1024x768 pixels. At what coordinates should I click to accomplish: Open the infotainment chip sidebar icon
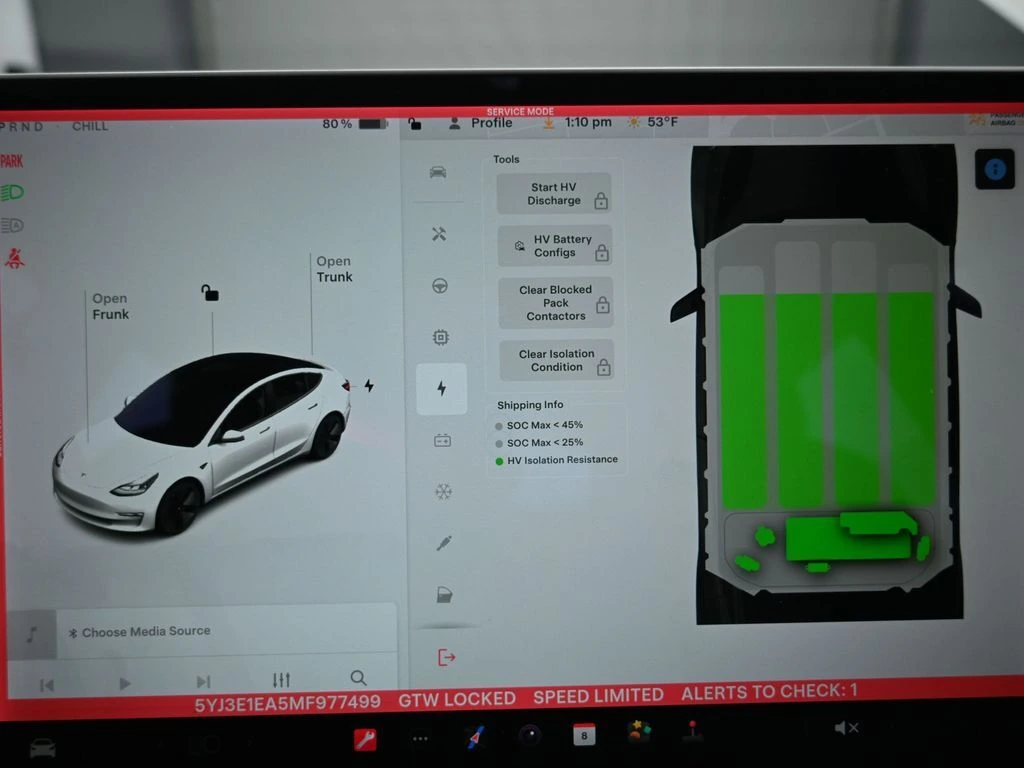tap(440, 337)
